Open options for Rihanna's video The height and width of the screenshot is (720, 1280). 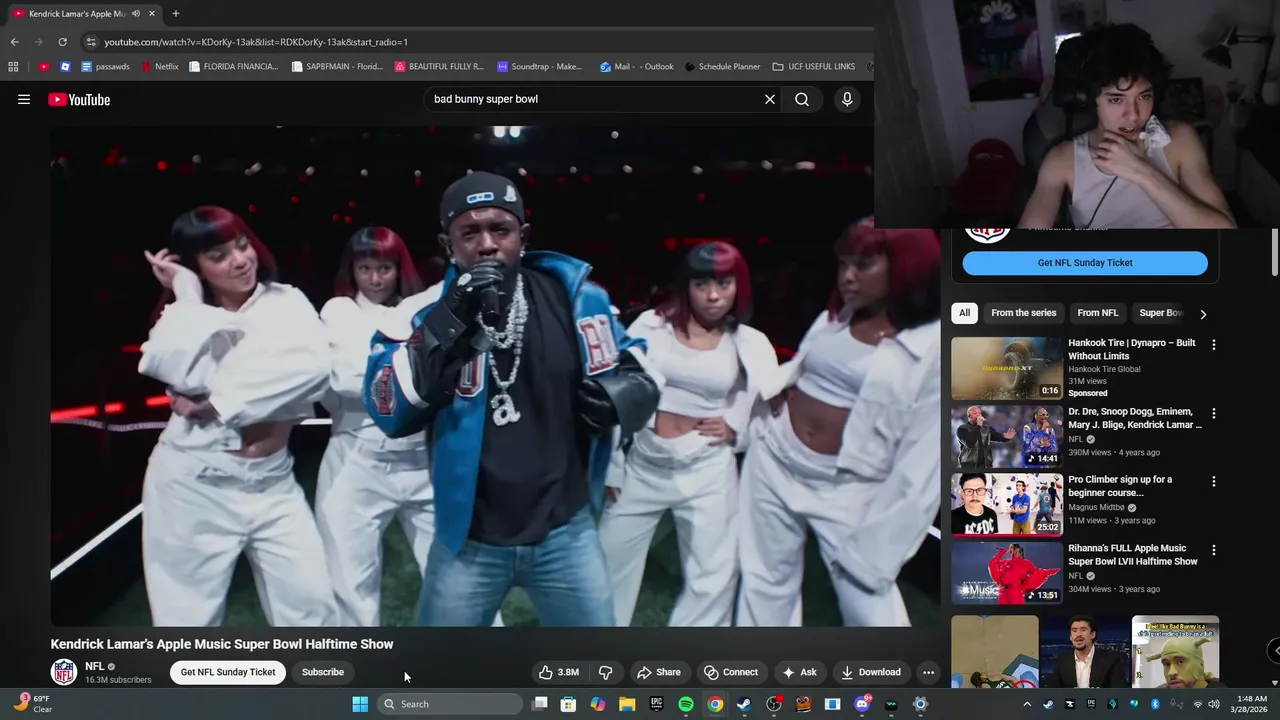click(1214, 550)
